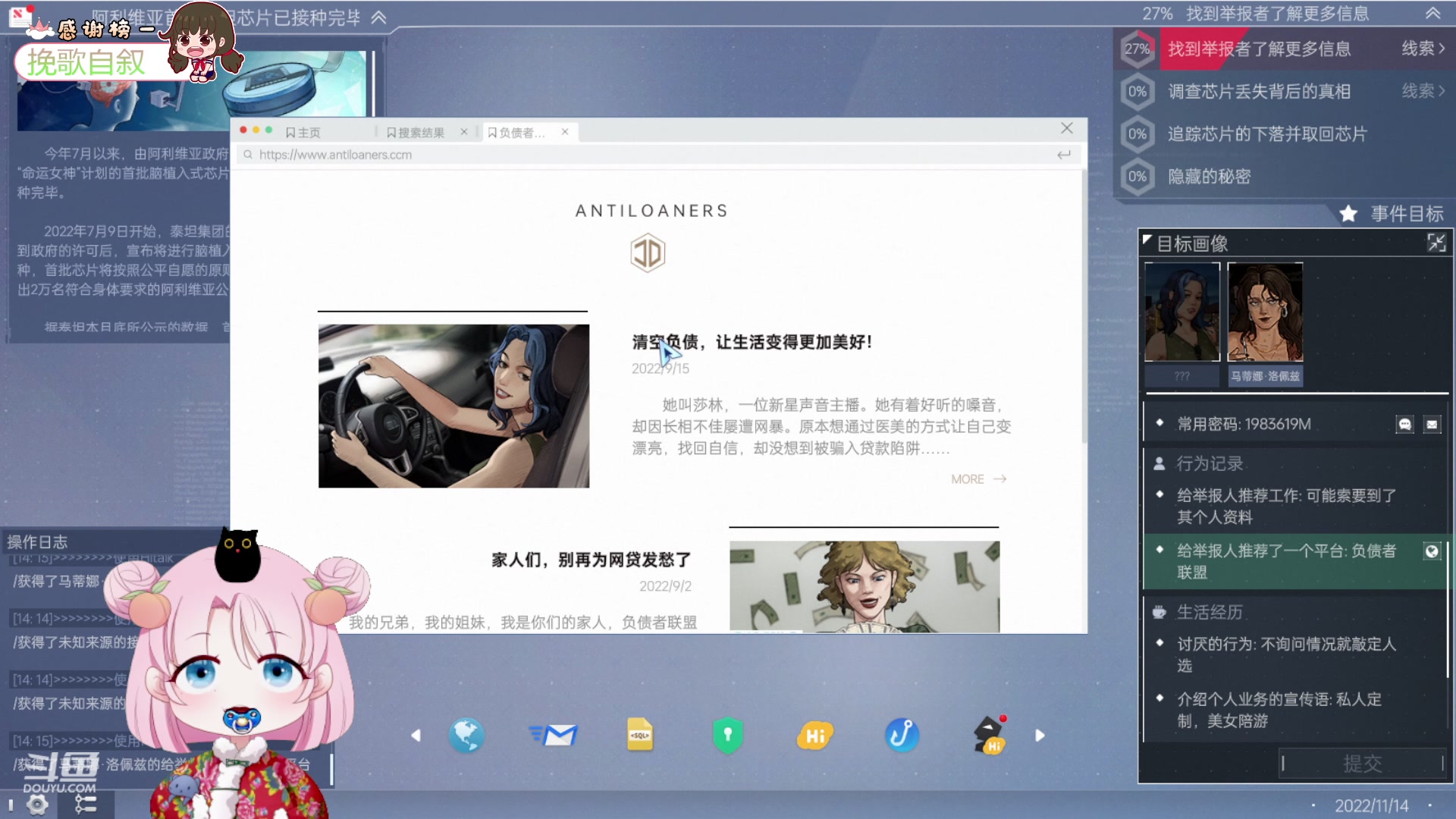
Task: Launch the green shield password cracker
Action: (727, 735)
